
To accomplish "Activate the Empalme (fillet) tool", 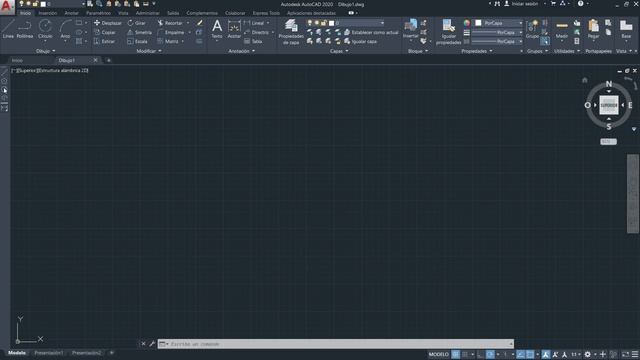I will 171,32.
